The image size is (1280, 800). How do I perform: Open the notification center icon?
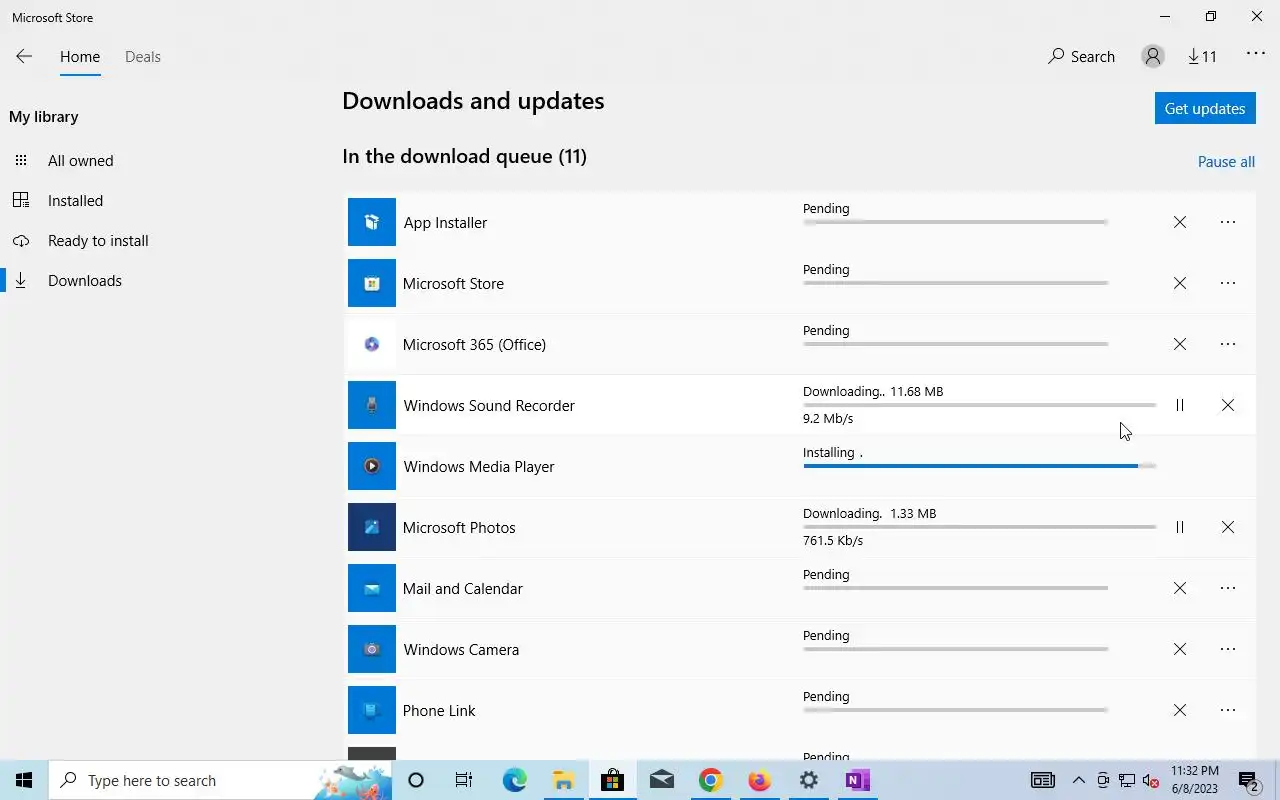point(1248,780)
